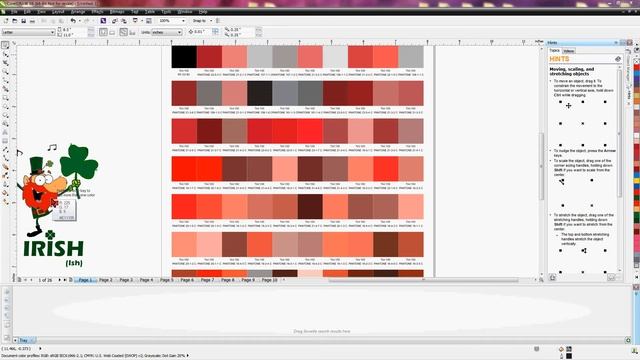Switch to the Page 10 tab
The image size is (640, 360).
269,280
